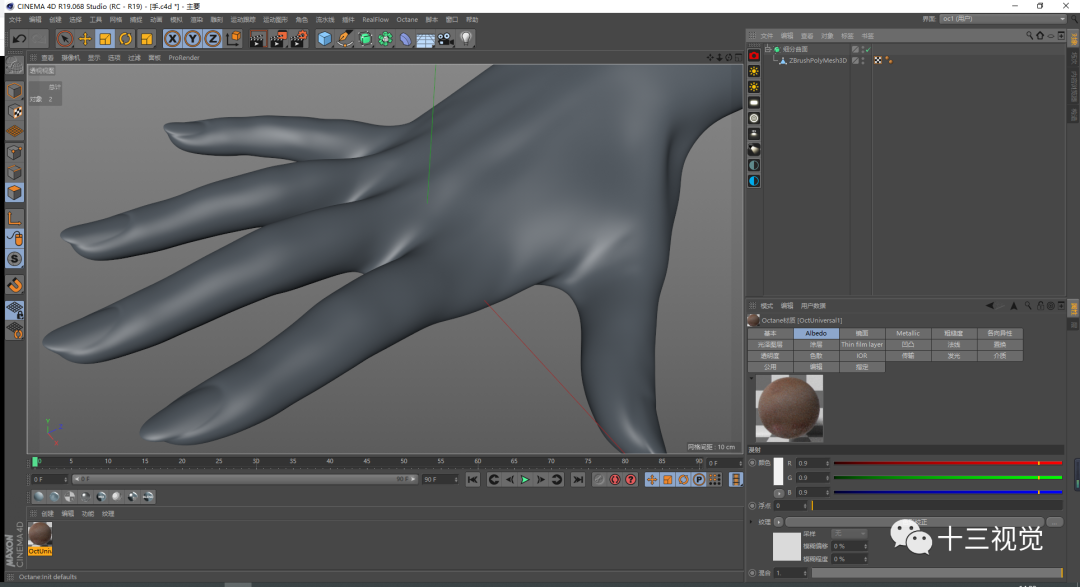Open the sampling dropdown below texture
The height and width of the screenshot is (587, 1080).
point(849,534)
